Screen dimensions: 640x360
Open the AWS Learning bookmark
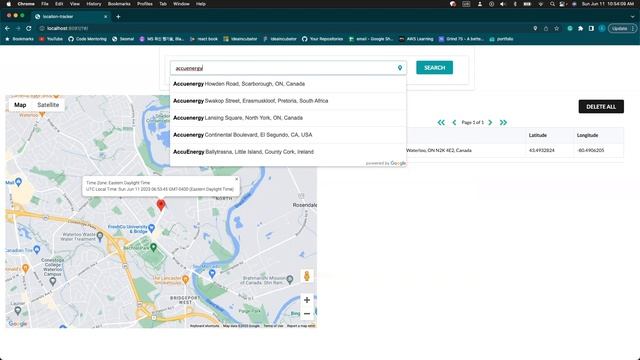point(416,39)
